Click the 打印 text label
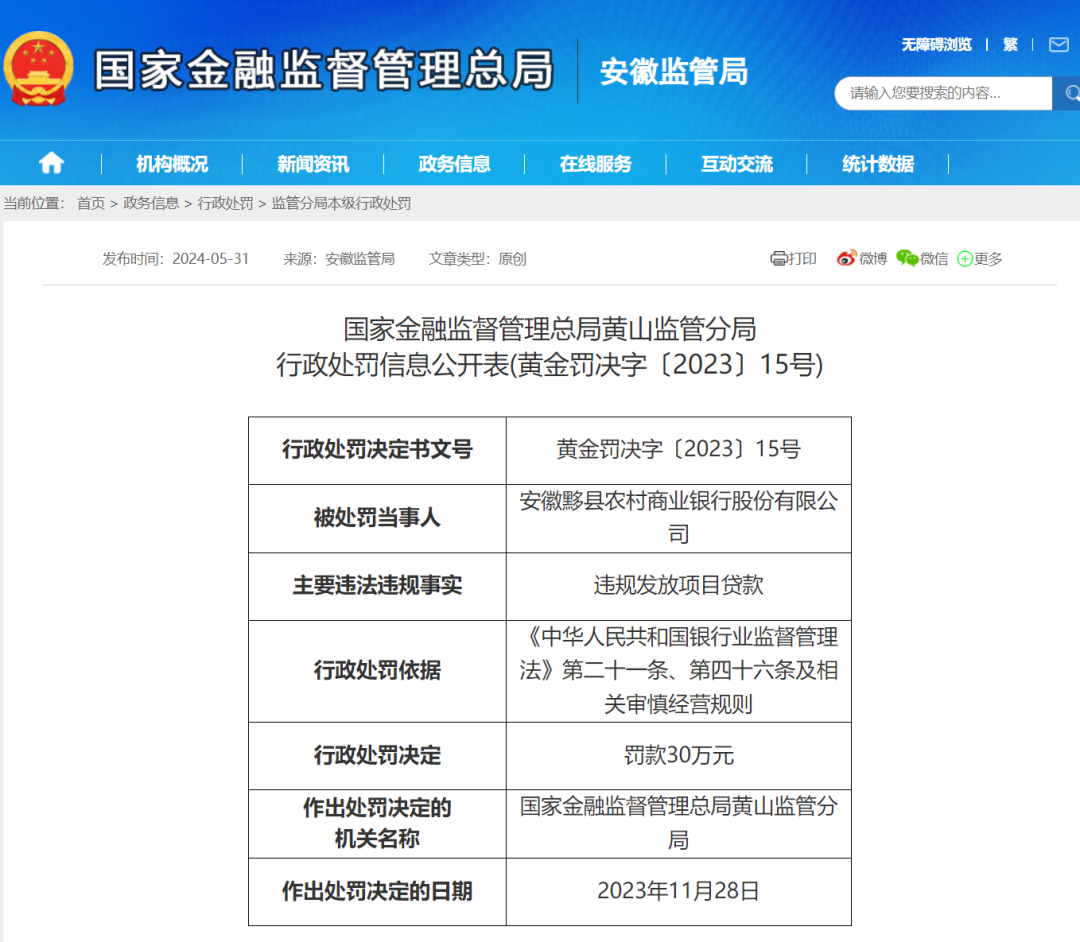 click(802, 259)
